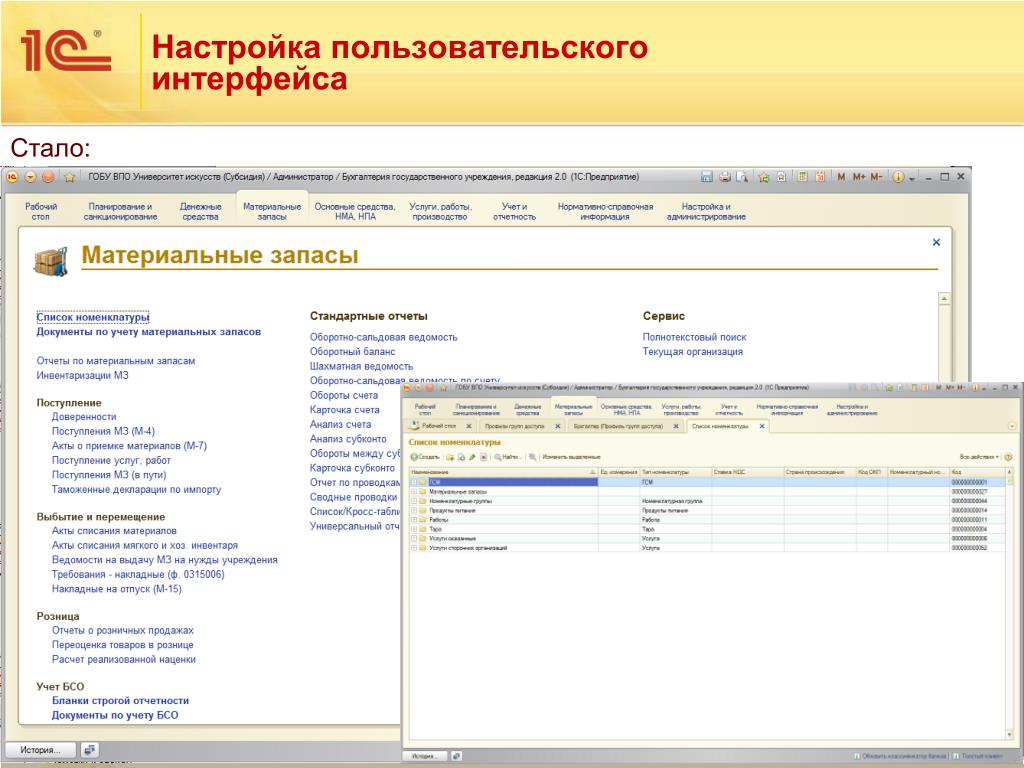Open the Планирование и санкционирование section in the back window

(121, 212)
